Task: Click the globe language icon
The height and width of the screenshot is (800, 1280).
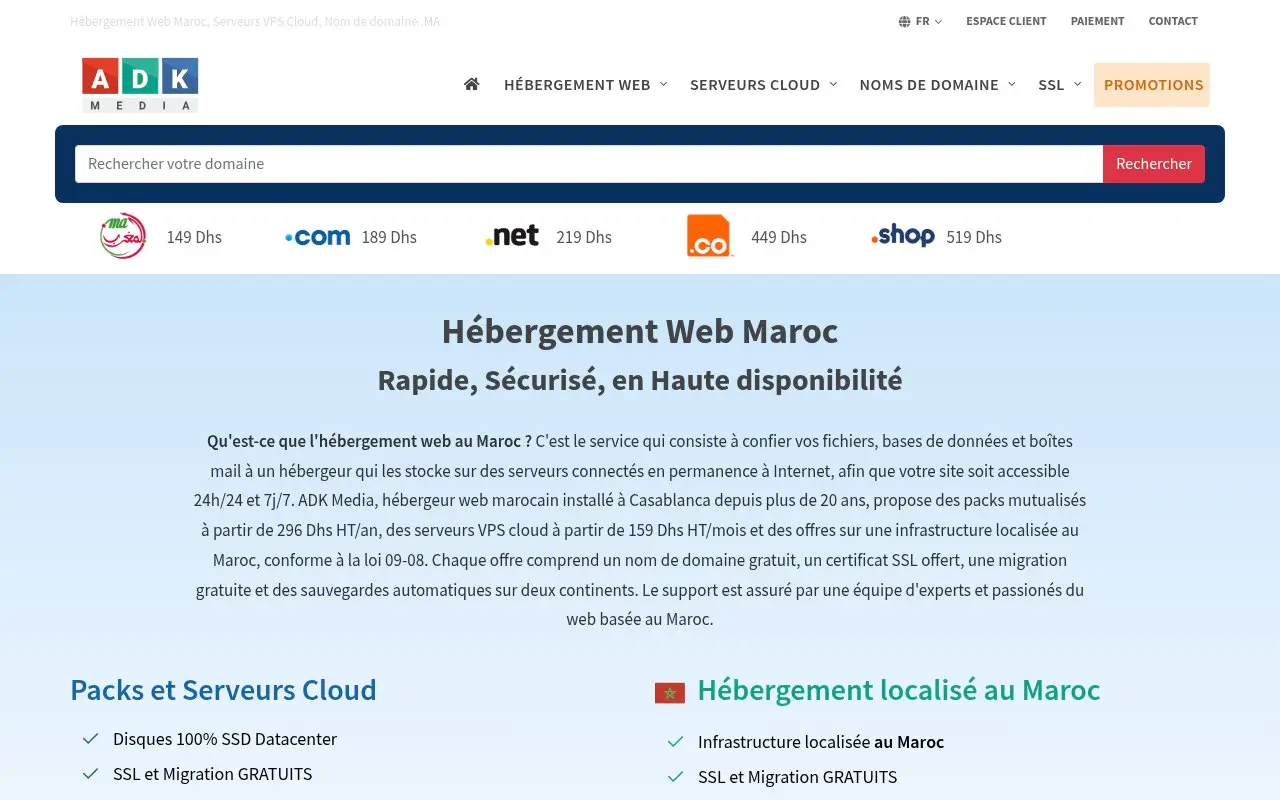Action: pos(904,21)
